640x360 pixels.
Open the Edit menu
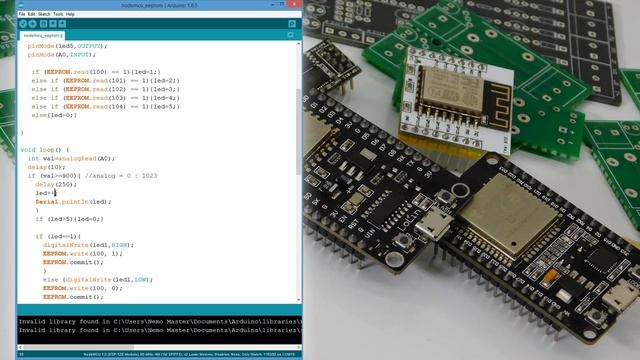click(x=31, y=14)
